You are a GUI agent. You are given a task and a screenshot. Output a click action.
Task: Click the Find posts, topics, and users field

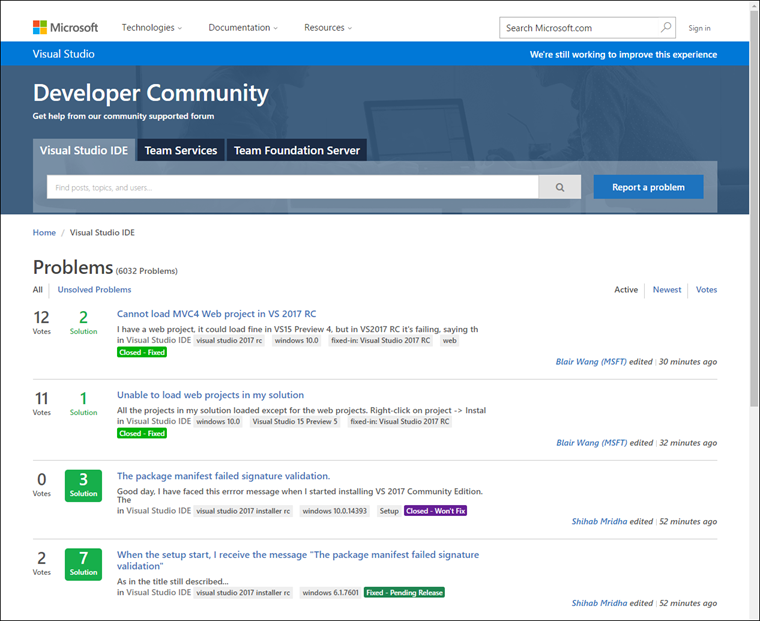(292, 187)
